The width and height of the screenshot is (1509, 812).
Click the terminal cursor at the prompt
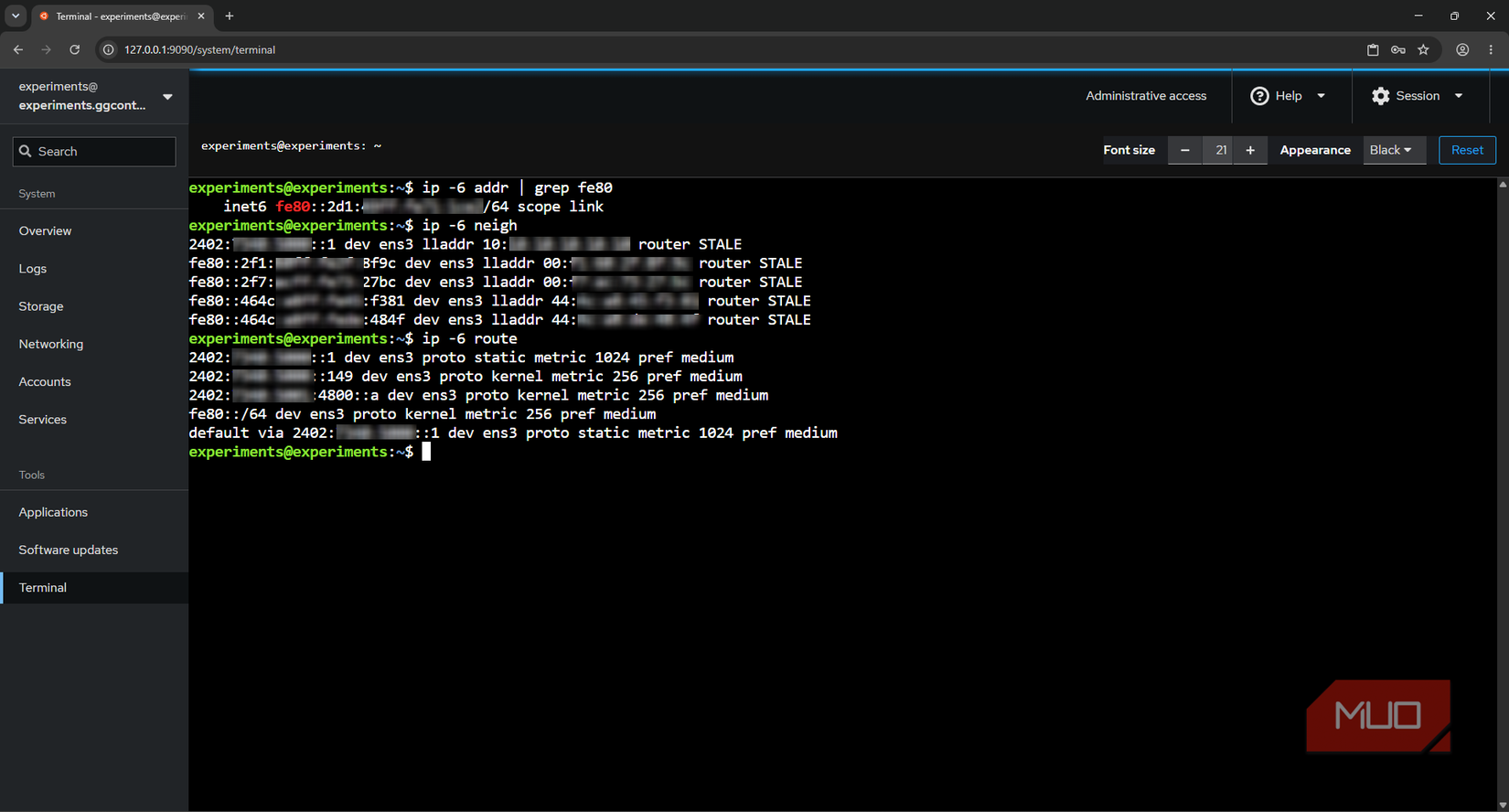(426, 452)
